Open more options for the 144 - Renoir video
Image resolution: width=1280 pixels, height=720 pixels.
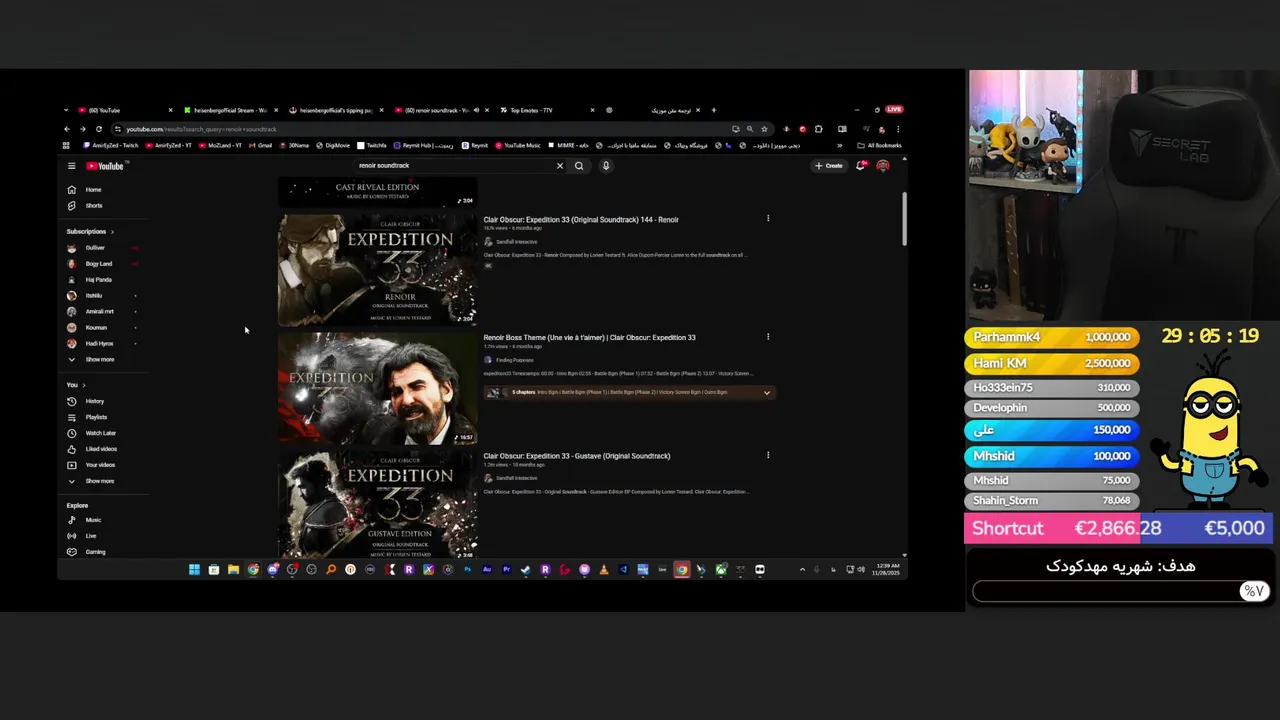point(768,219)
